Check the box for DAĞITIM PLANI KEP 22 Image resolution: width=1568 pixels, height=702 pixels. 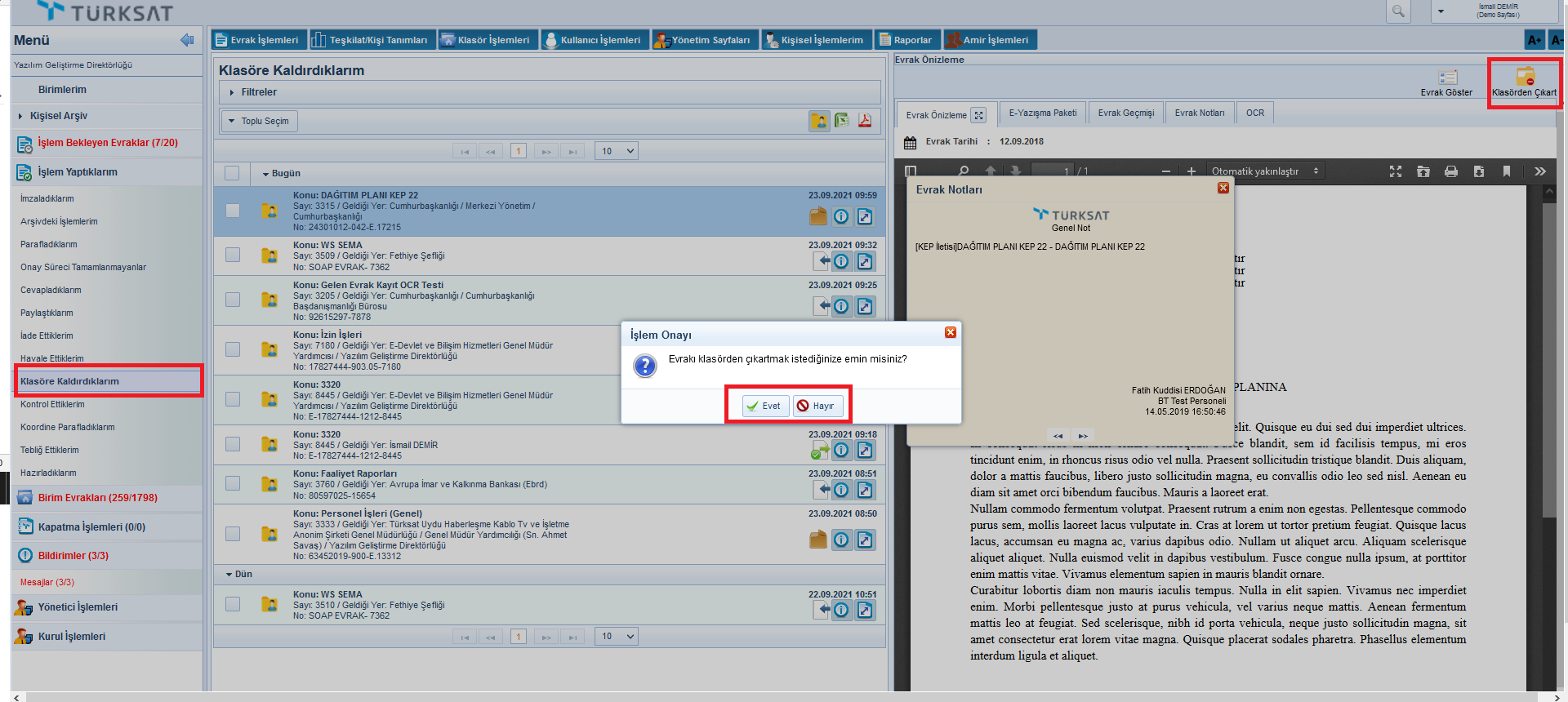[233, 211]
